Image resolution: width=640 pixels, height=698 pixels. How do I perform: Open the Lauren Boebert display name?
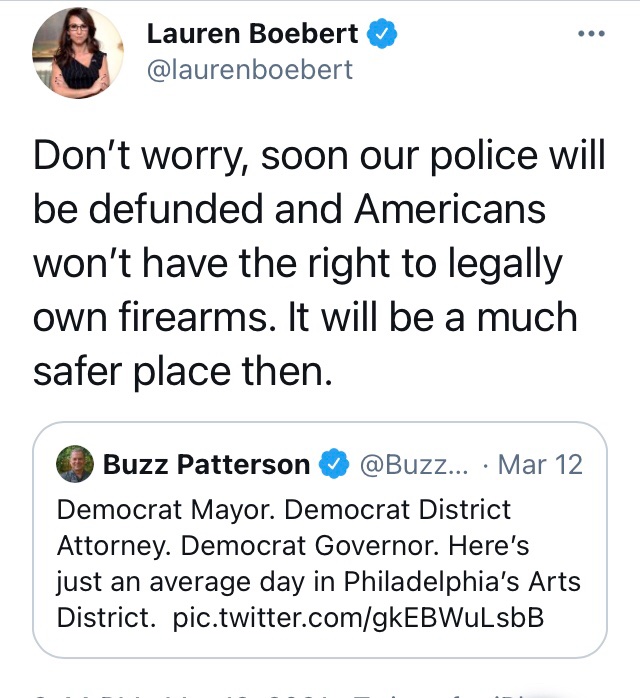pos(252,34)
